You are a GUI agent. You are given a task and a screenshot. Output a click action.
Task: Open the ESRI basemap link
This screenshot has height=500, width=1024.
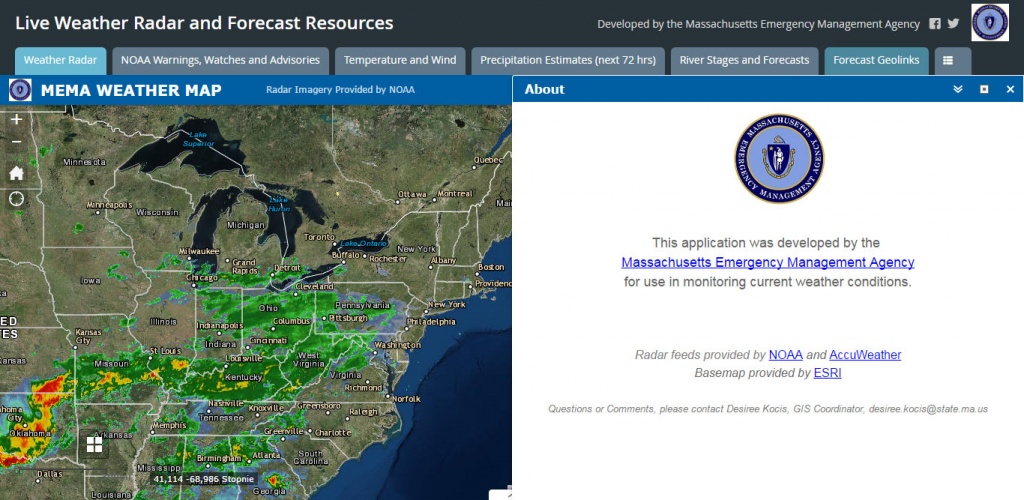tap(827, 373)
